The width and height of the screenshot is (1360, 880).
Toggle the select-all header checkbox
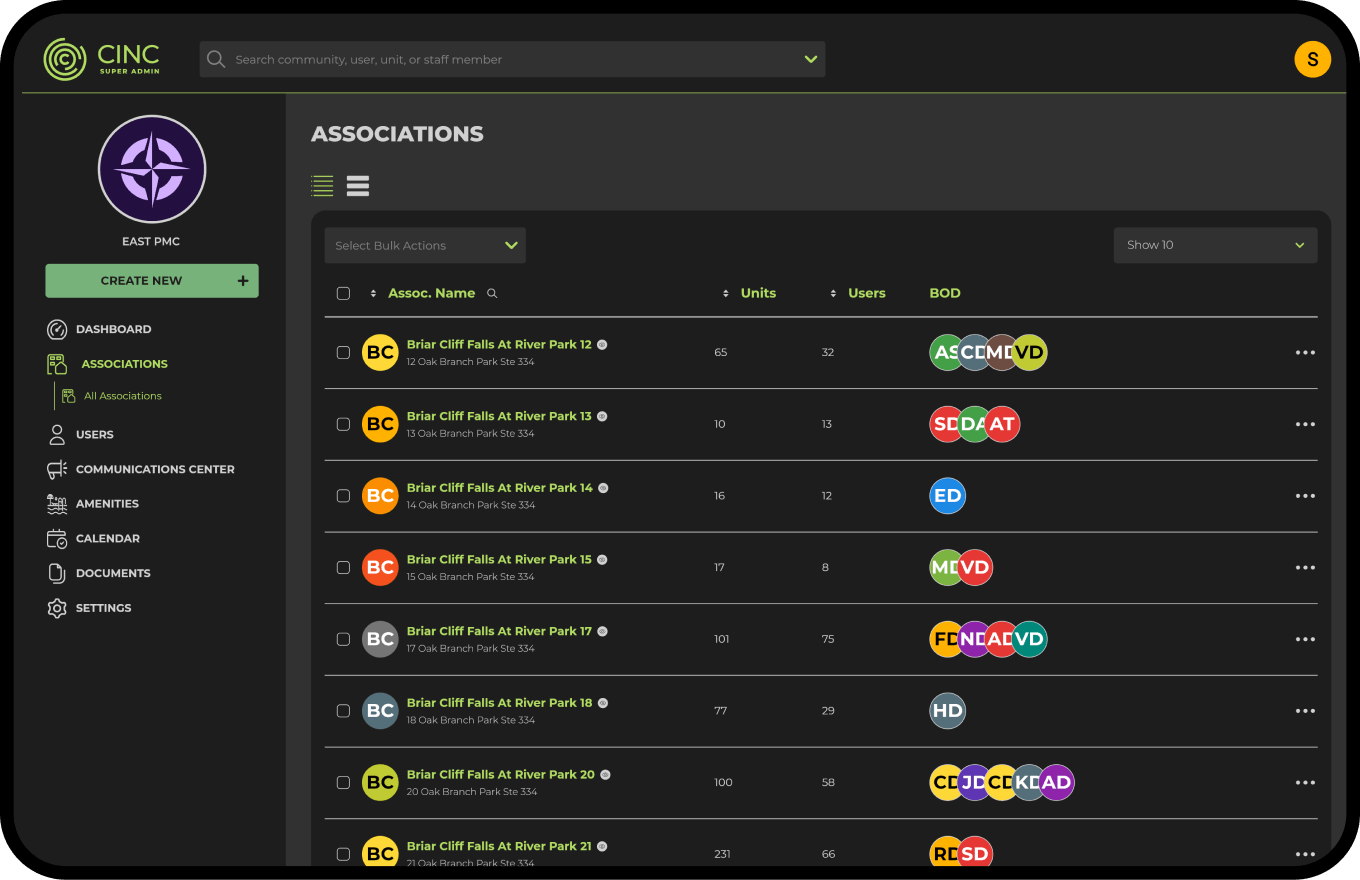tap(343, 293)
